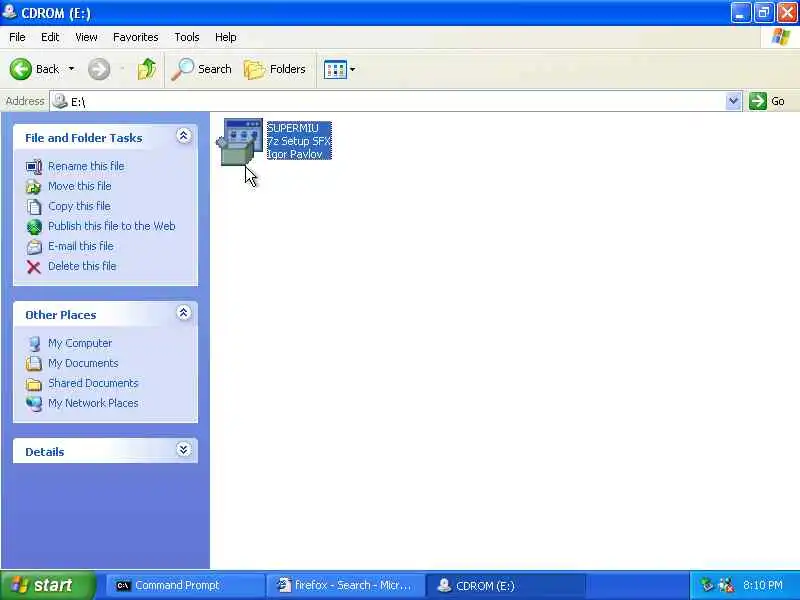Click Copy this file link
This screenshot has height=600, width=800.
pos(79,206)
